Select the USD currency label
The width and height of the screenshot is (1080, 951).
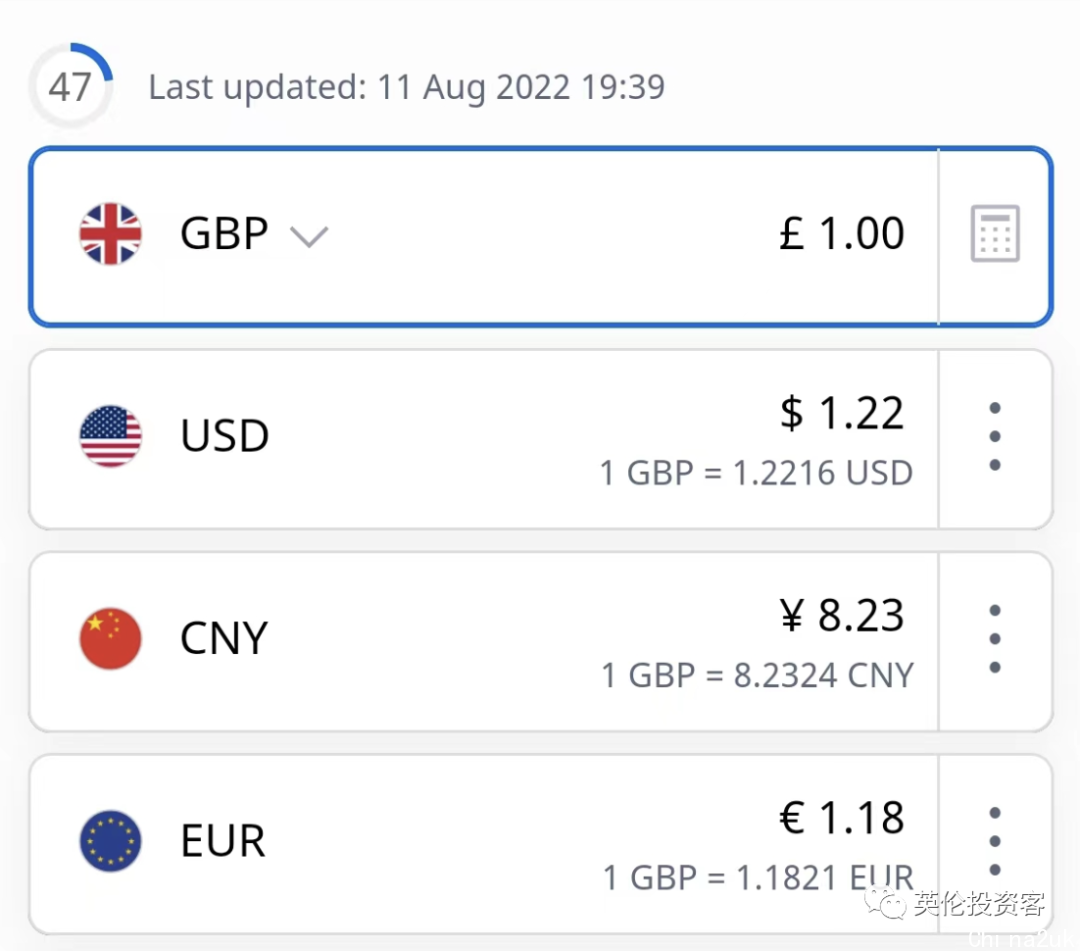click(225, 436)
